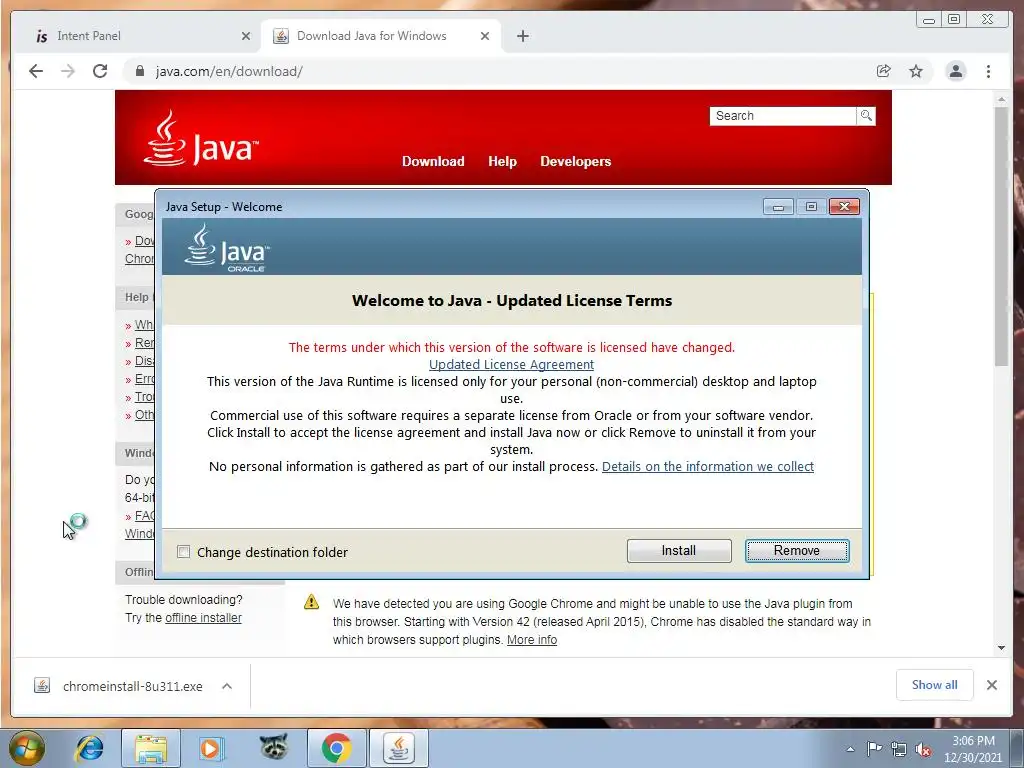Click the network tray icon

899,749
